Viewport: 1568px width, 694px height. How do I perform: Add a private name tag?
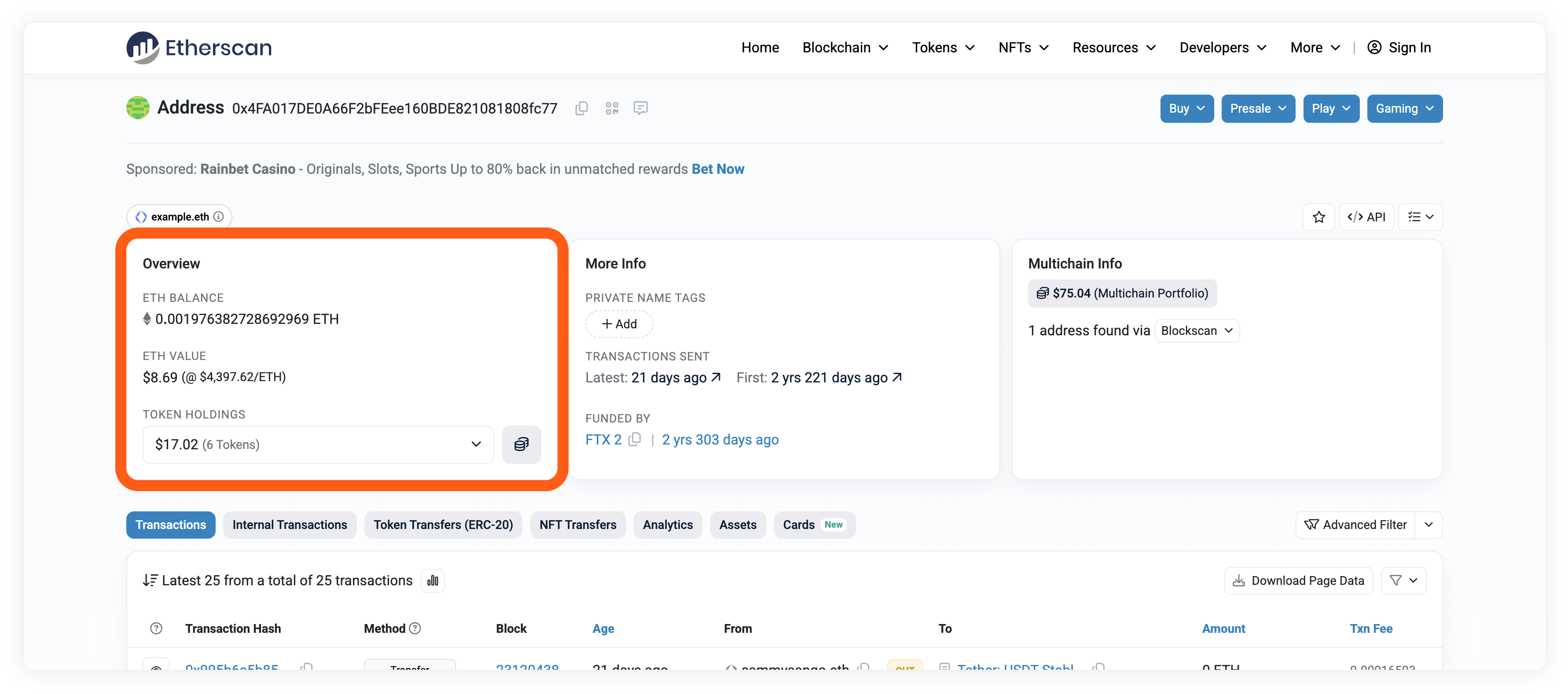pyautogui.click(x=619, y=324)
